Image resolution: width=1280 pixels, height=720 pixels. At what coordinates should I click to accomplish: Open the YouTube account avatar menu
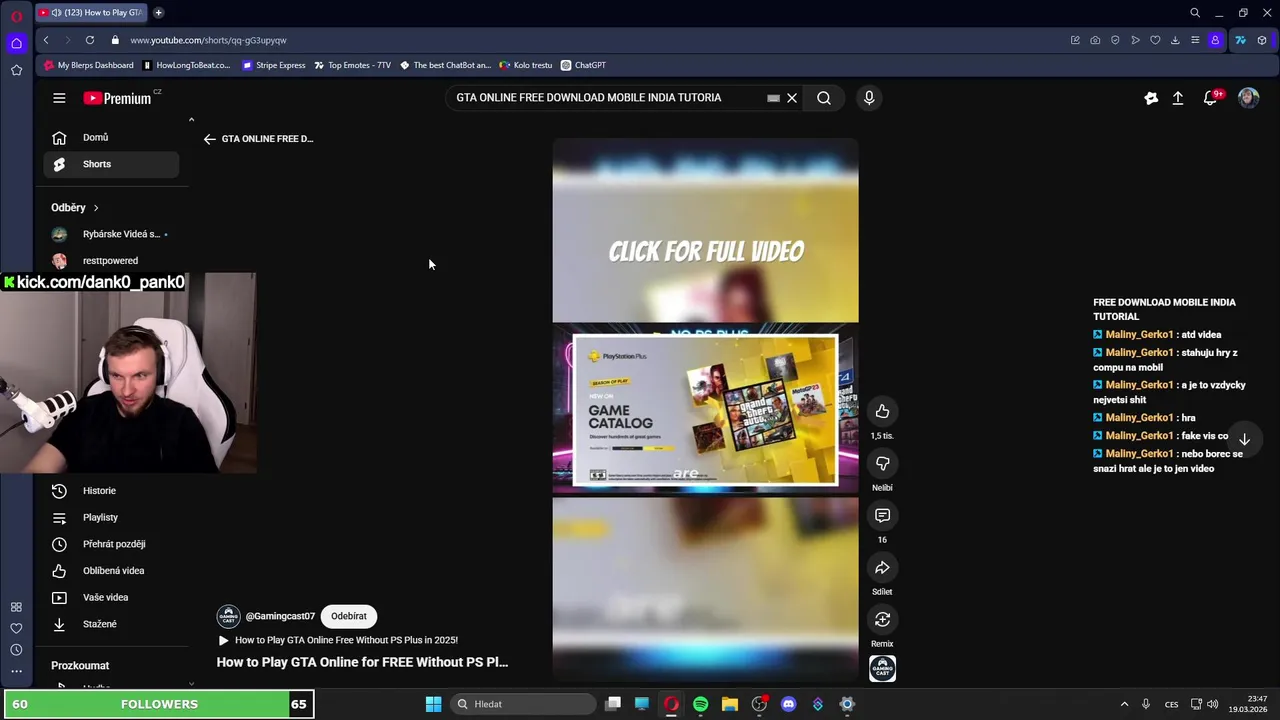1248,98
